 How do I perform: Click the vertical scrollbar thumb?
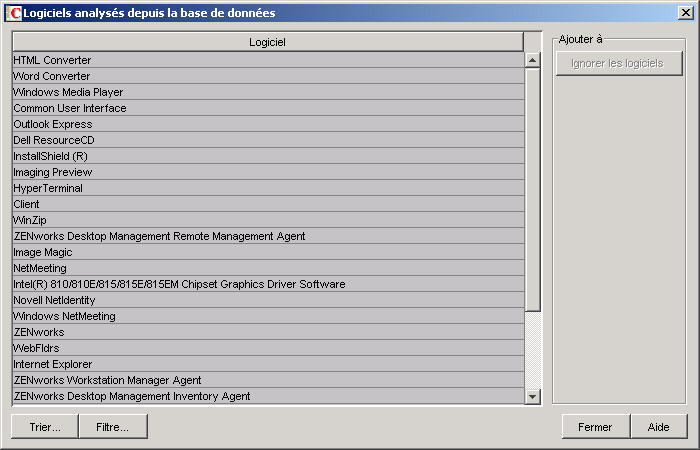click(533, 190)
